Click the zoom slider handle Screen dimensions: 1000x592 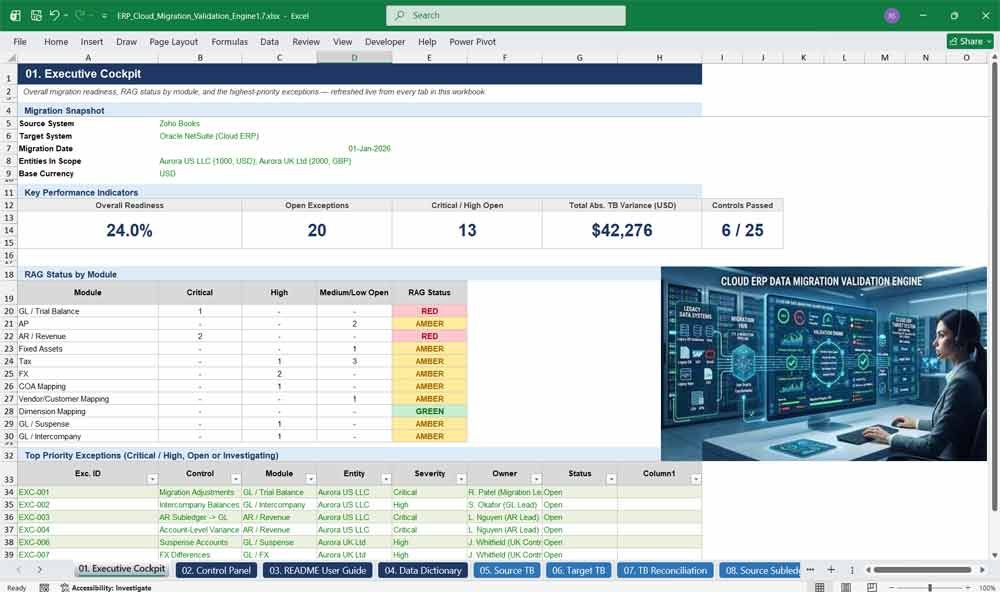930,588
